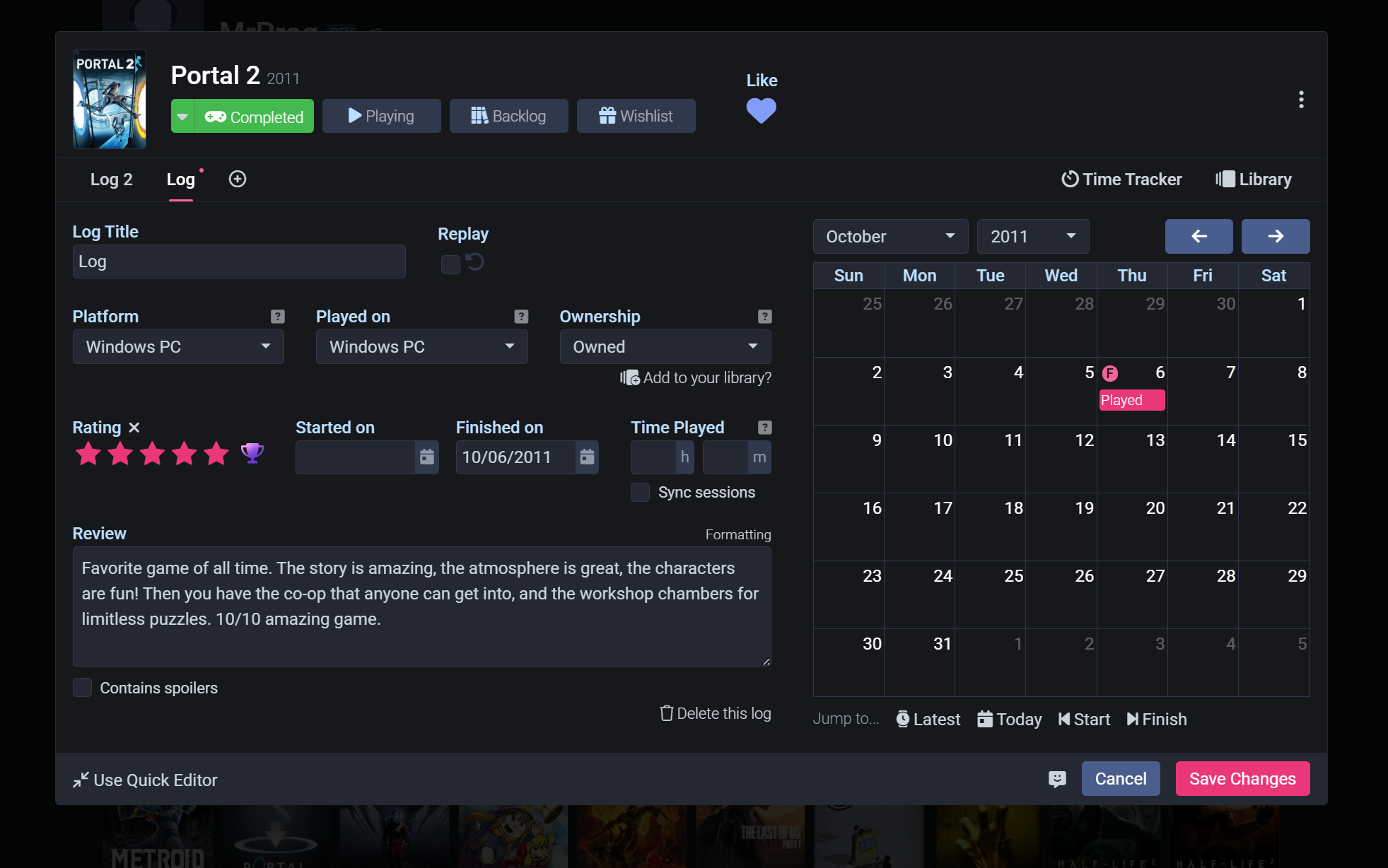Toggle the Wishlist status
This screenshot has width=1388, height=868.
636,116
